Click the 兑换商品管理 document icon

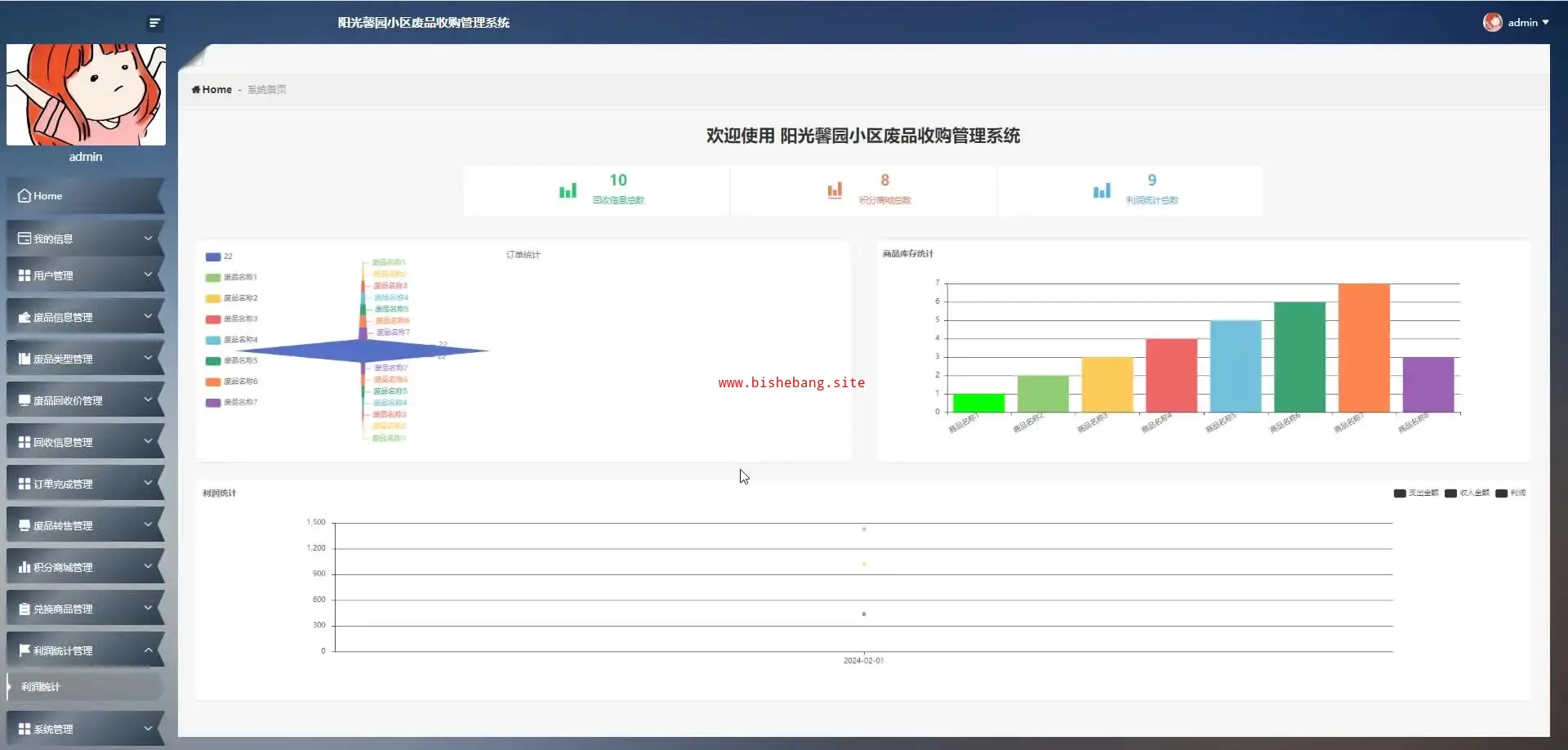tap(24, 609)
